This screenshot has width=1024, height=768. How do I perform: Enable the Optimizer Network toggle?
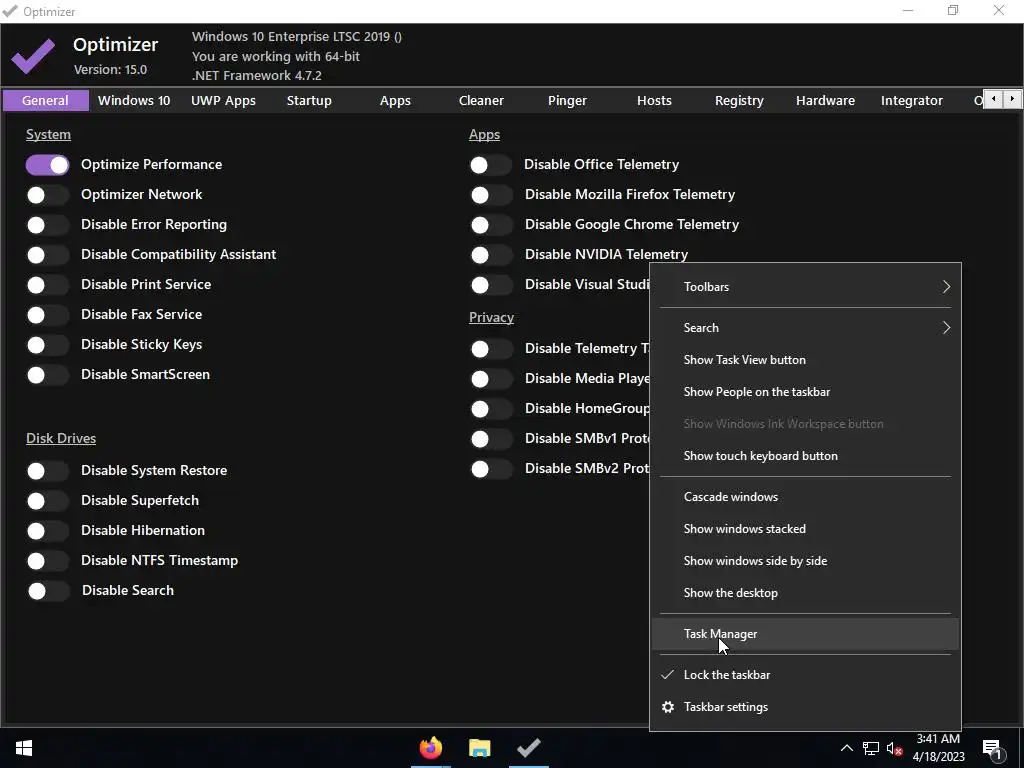pos(48,195)
